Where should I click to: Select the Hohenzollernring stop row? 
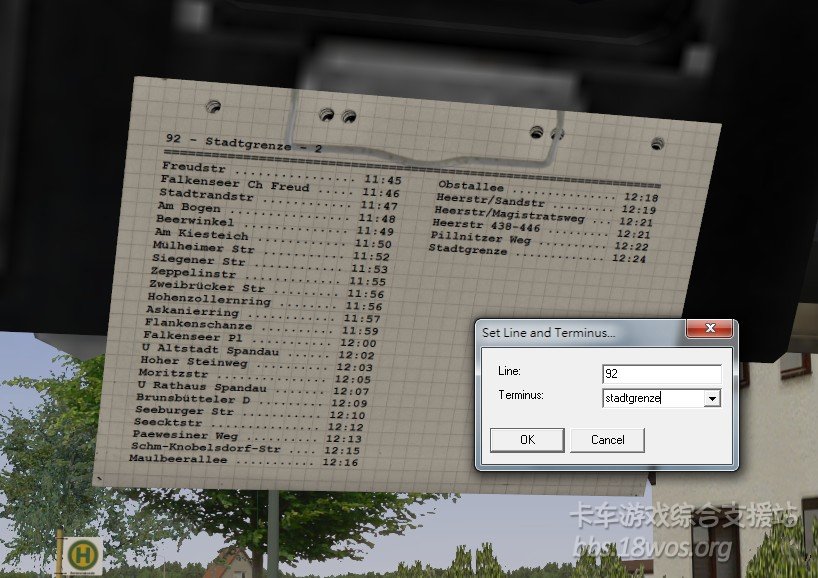tap(265, 300)
